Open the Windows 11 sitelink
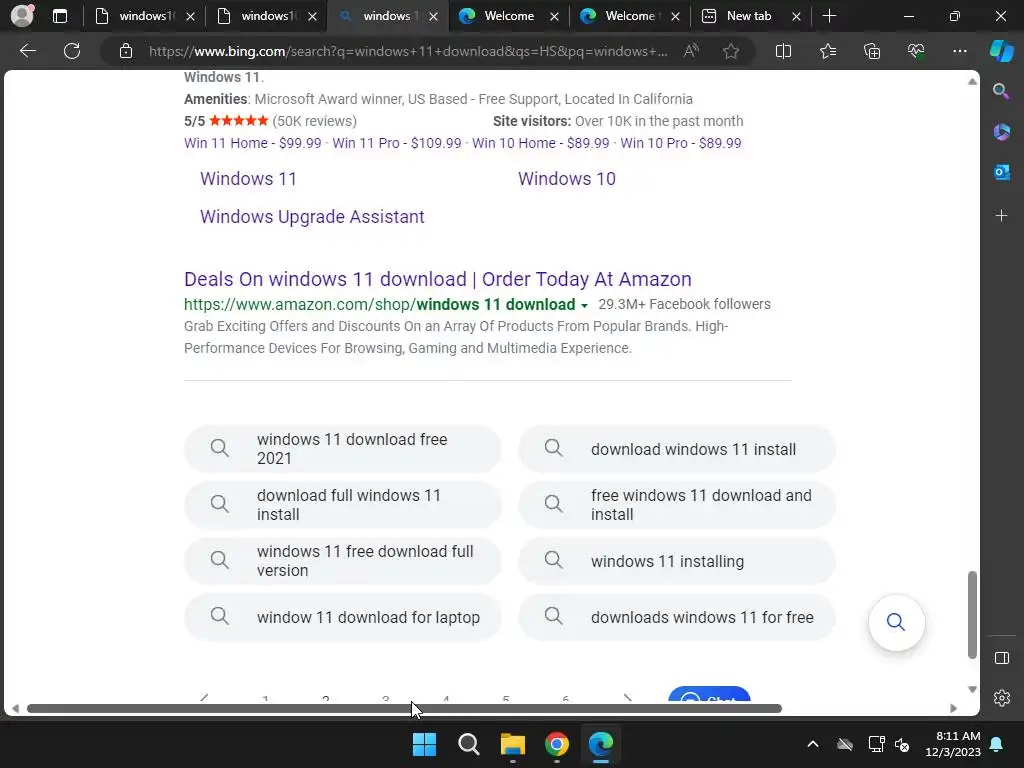Screen dimensions: 1024x768 248,179
